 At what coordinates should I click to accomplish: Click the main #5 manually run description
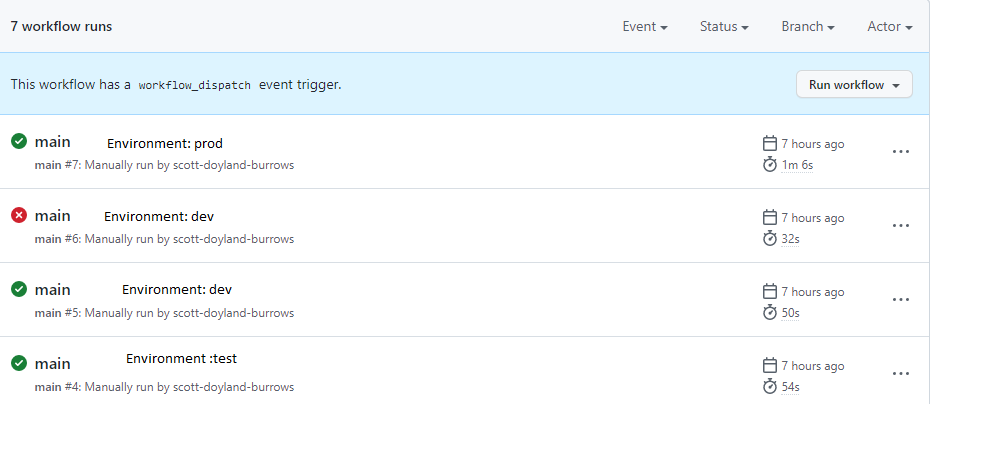click(164, 313)
